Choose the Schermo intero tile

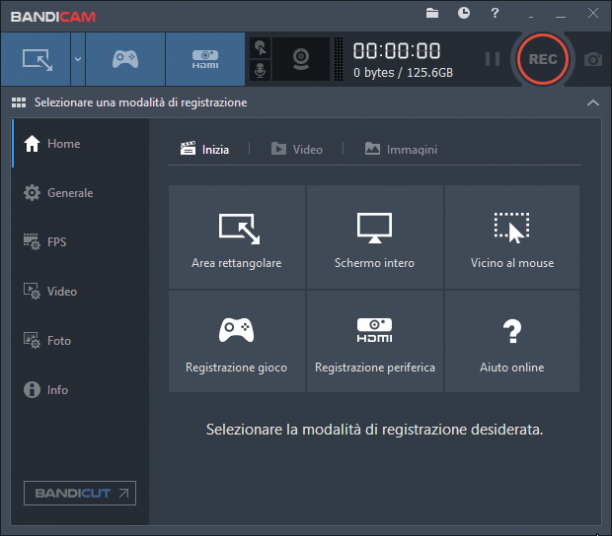point(375,237)
